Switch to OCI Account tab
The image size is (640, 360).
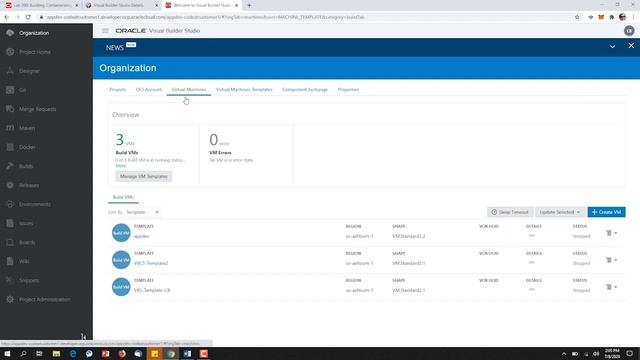point(149,89)
